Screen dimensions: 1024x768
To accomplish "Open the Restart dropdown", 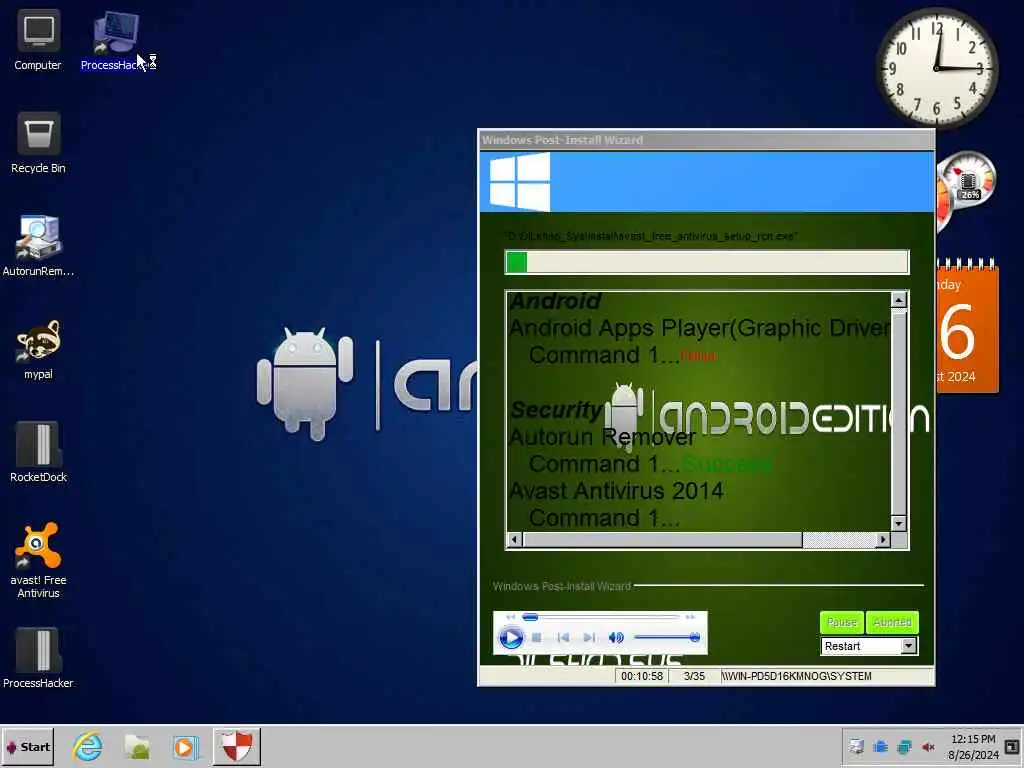I will 869,646.
